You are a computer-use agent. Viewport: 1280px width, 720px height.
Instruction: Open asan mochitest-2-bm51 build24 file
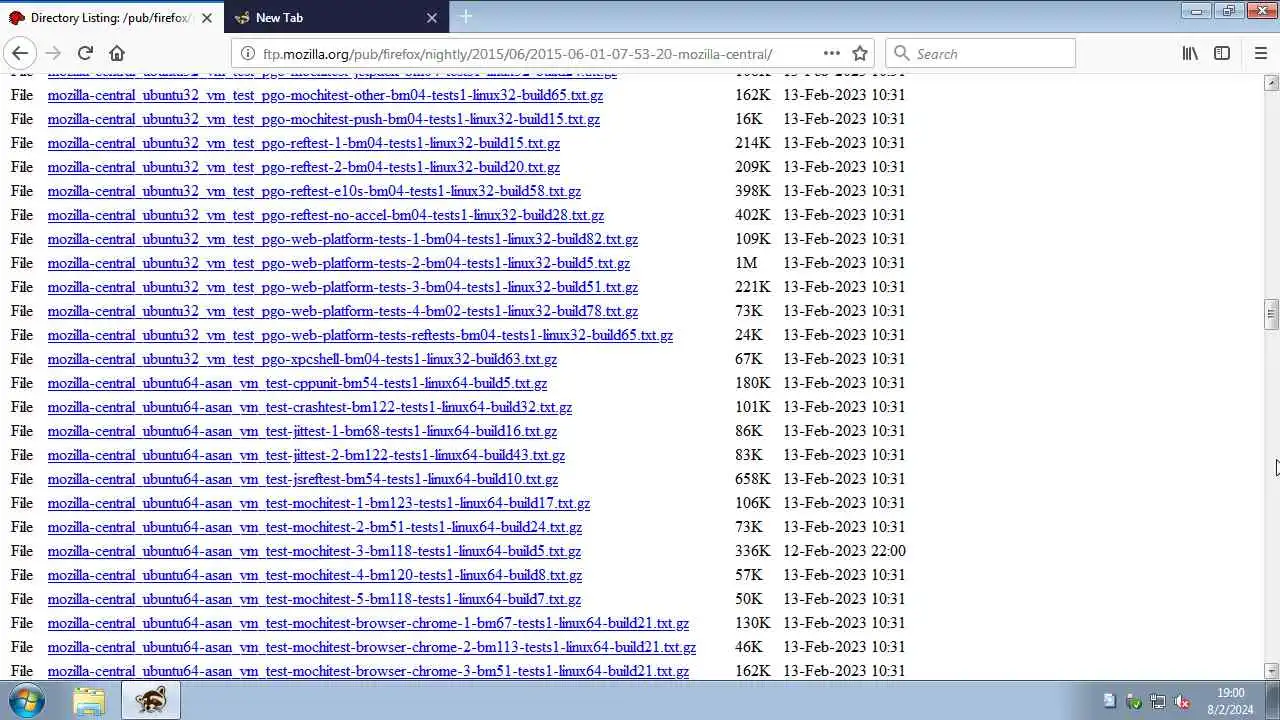314,527
